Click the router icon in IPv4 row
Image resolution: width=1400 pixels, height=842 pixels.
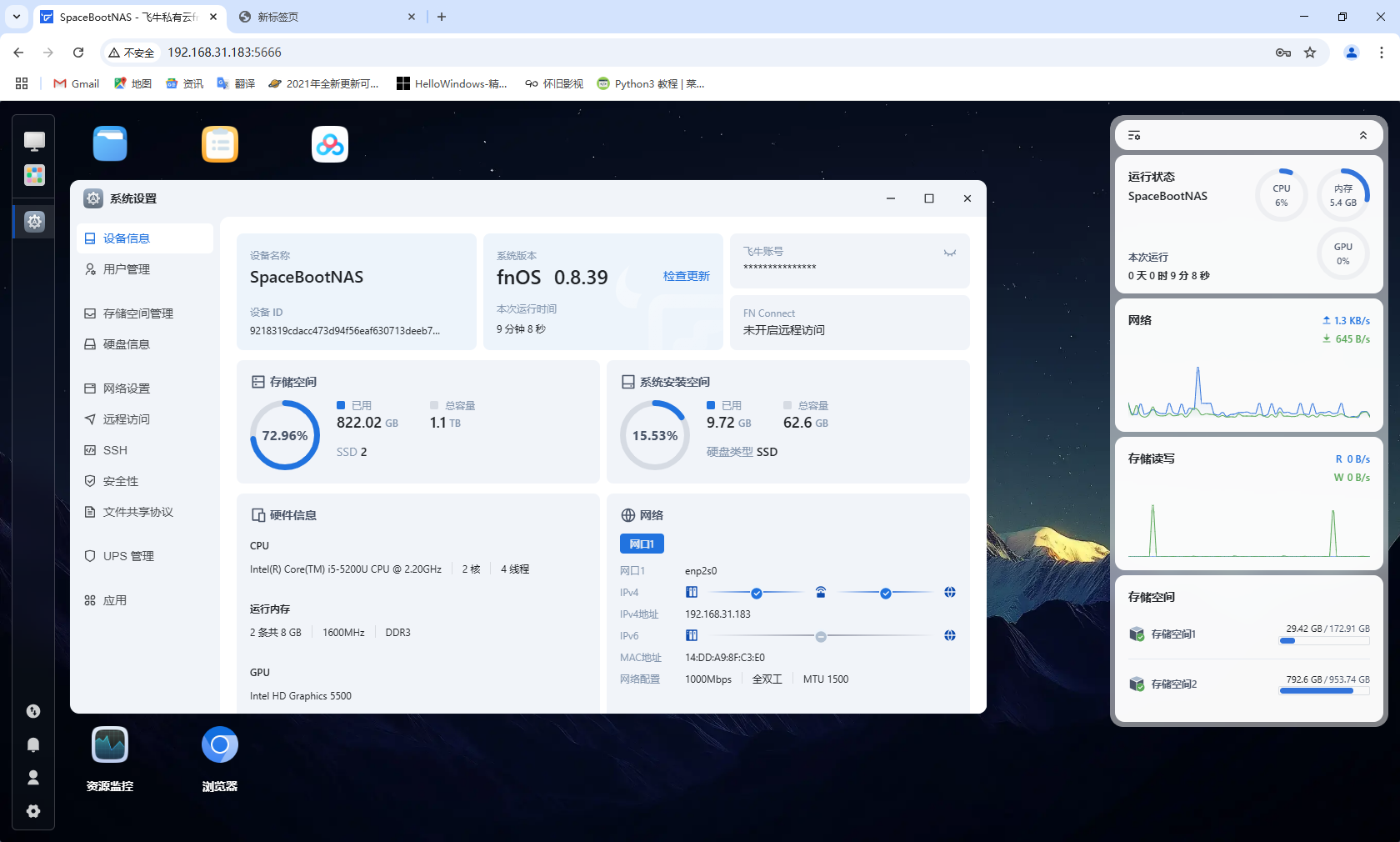click(821, 593)
